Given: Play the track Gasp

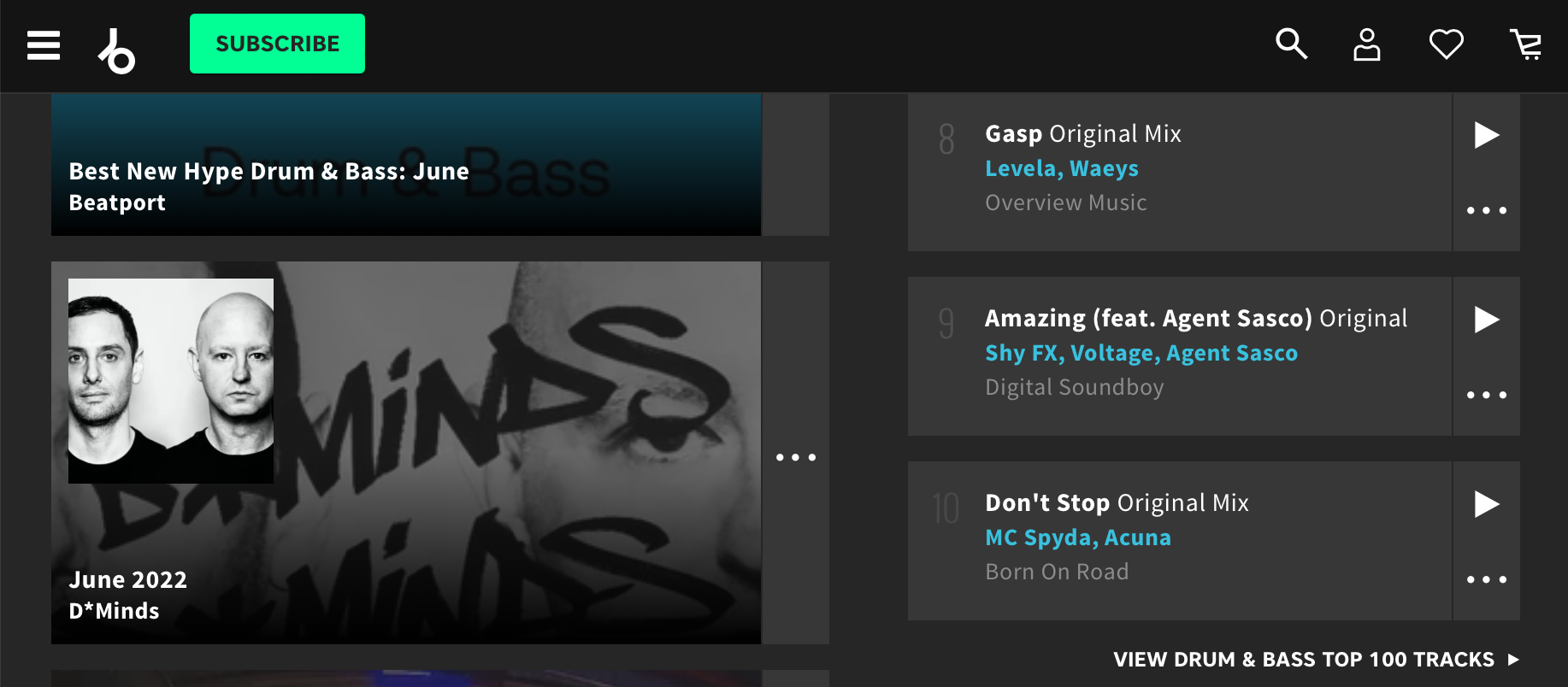Looking at the screenshot, I should point(1487,135).
